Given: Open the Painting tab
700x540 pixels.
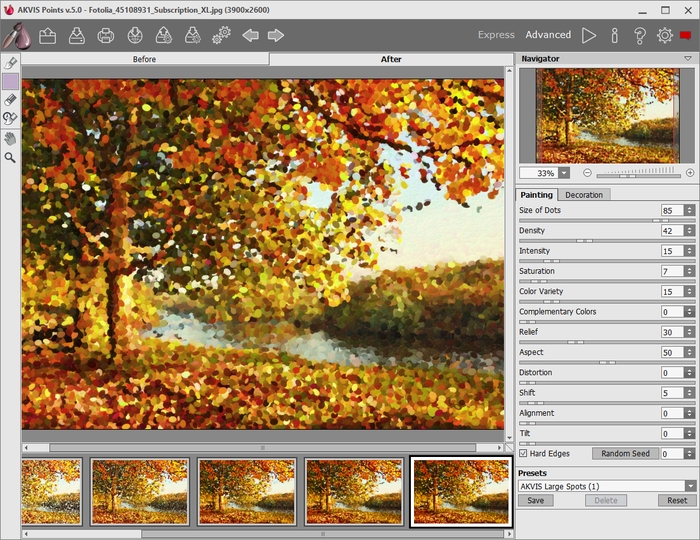Looking at the screenshot, I should [536, 195].
